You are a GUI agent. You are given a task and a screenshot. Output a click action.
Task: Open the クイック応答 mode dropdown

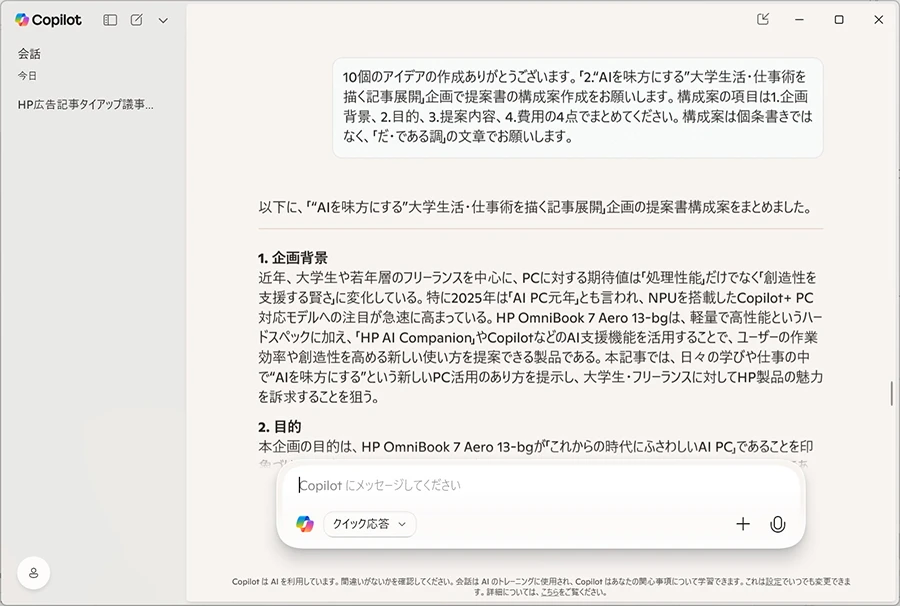pos(370,524)
